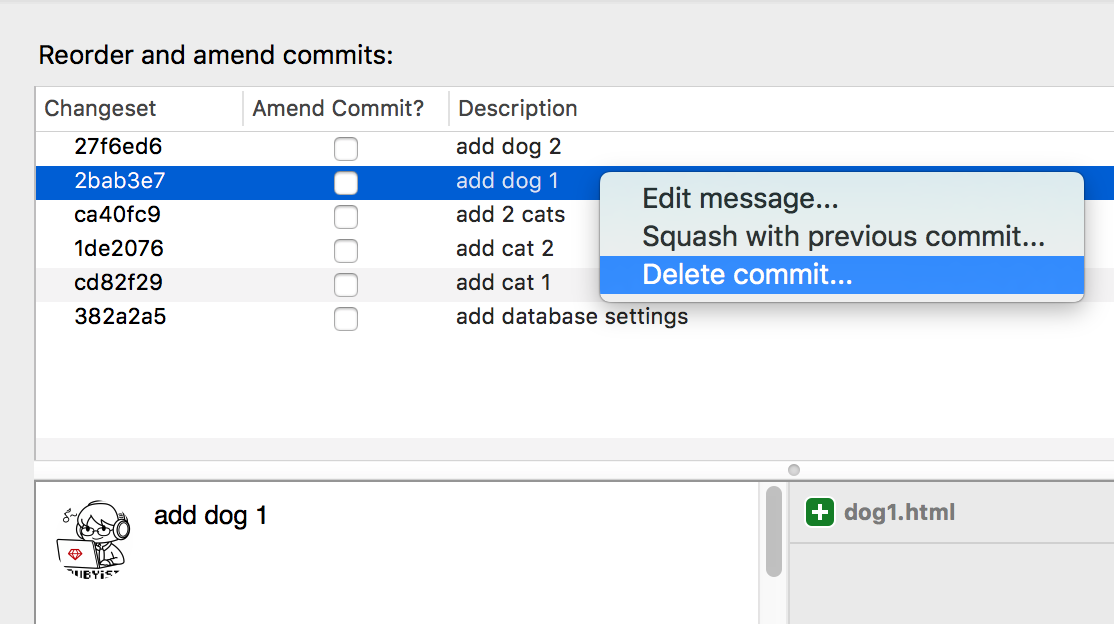Click the green added-file icon beside dog1.html
Screen dimensions: 1114x624
pos(819,511)
